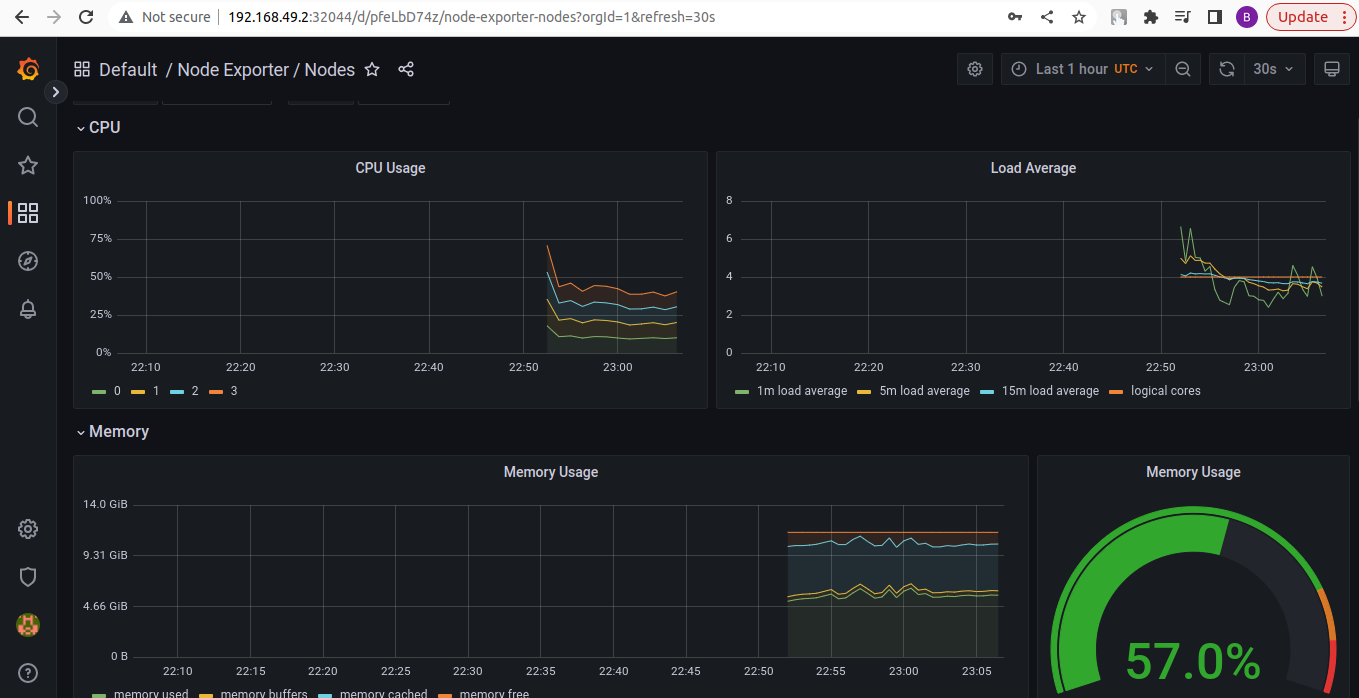Open the Help question mark icon

pos(28,673)
